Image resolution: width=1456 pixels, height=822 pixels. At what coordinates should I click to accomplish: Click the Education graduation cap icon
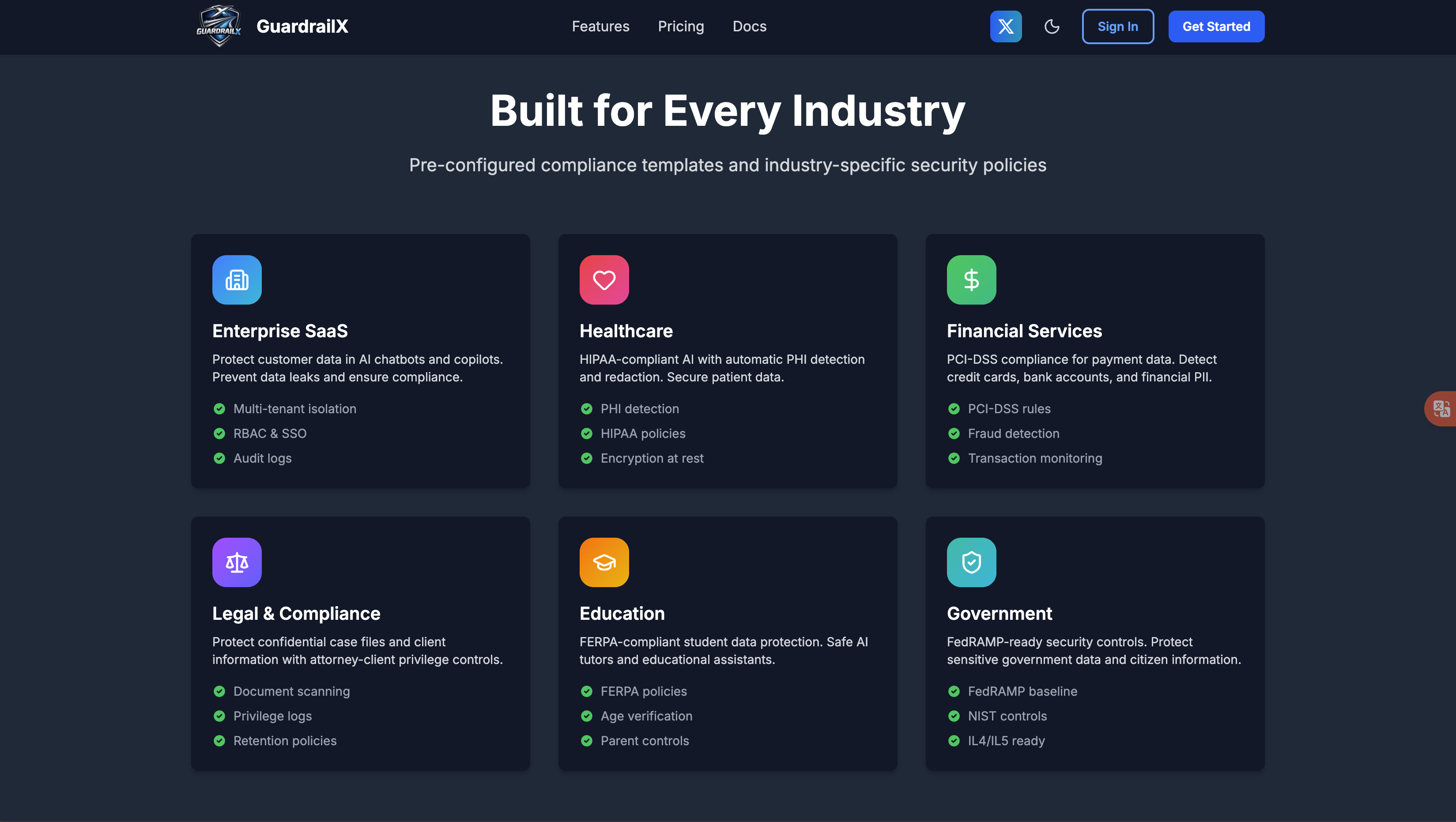tap(604, 562)
